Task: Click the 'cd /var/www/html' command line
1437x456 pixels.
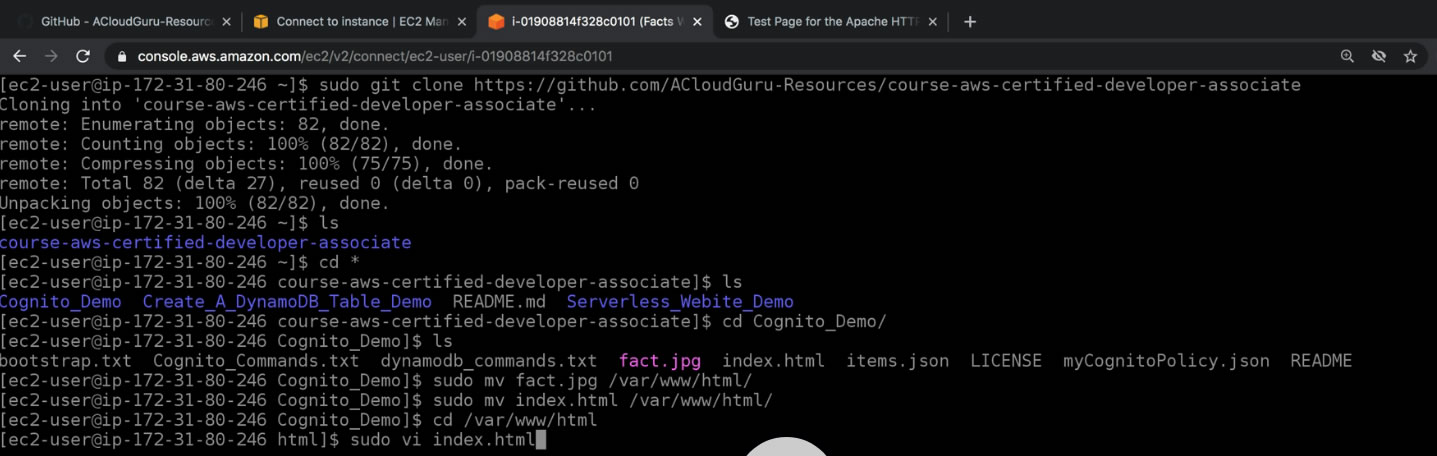Action: point(515,420)
